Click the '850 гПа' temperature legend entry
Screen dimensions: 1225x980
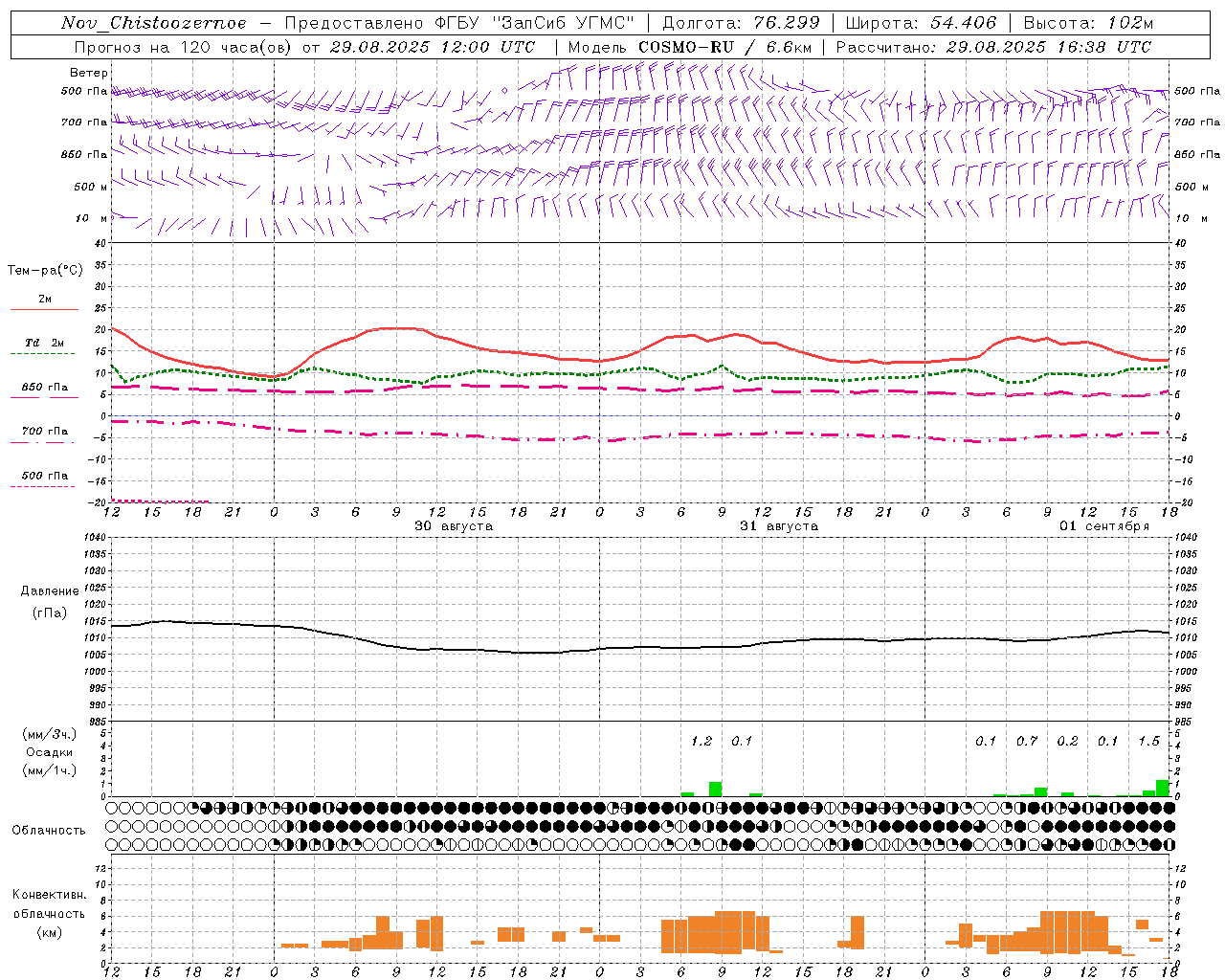[x=44, y=388]
